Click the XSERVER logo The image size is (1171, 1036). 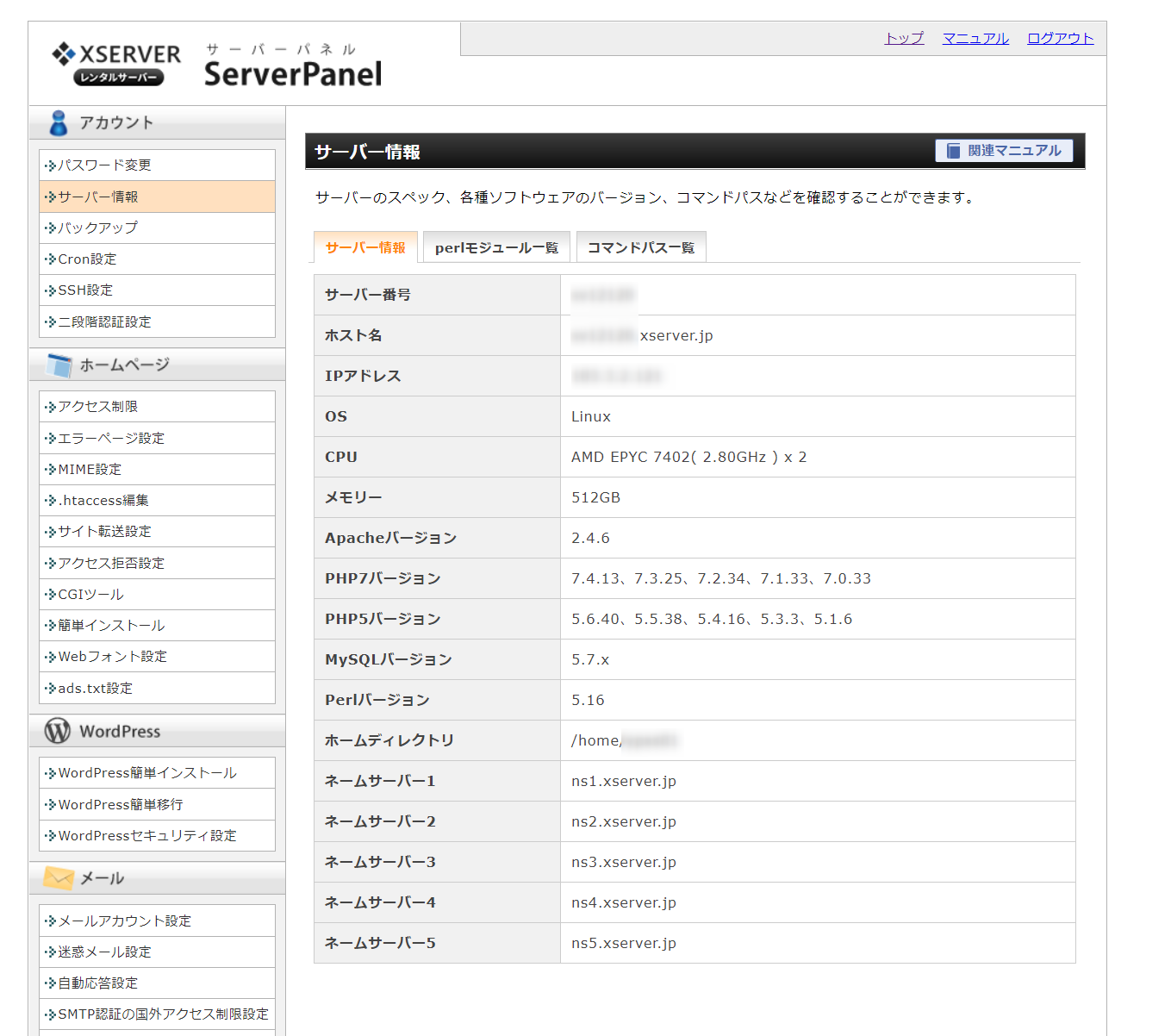coord(116,64)
